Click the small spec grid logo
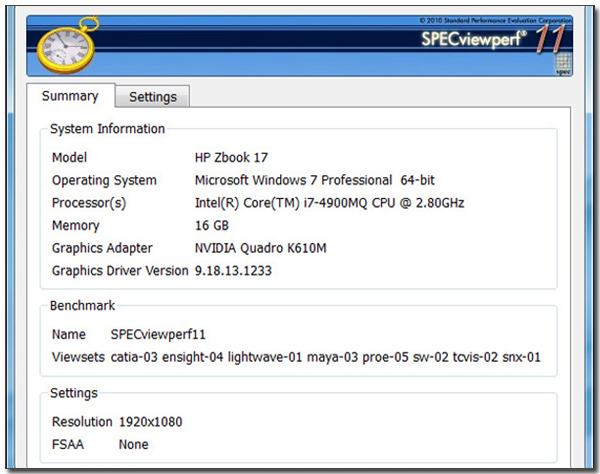 point(563,64)
